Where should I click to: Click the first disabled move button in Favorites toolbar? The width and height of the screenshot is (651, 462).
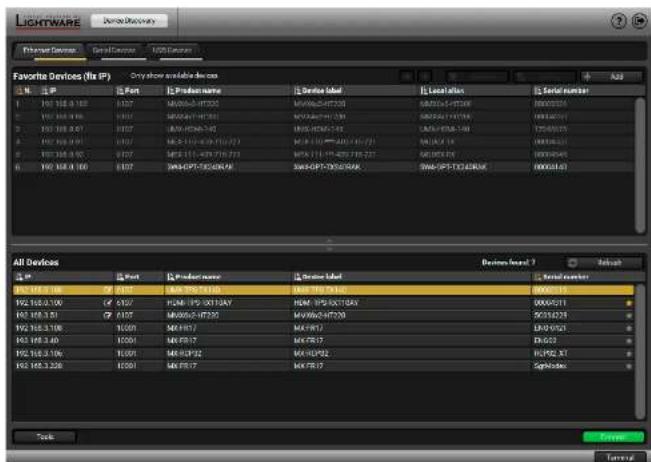tap(407, 76)
